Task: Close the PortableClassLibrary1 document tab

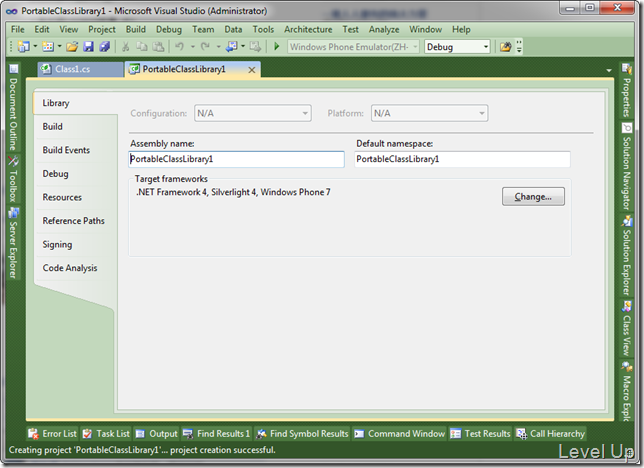Action: tap(252, 70)
